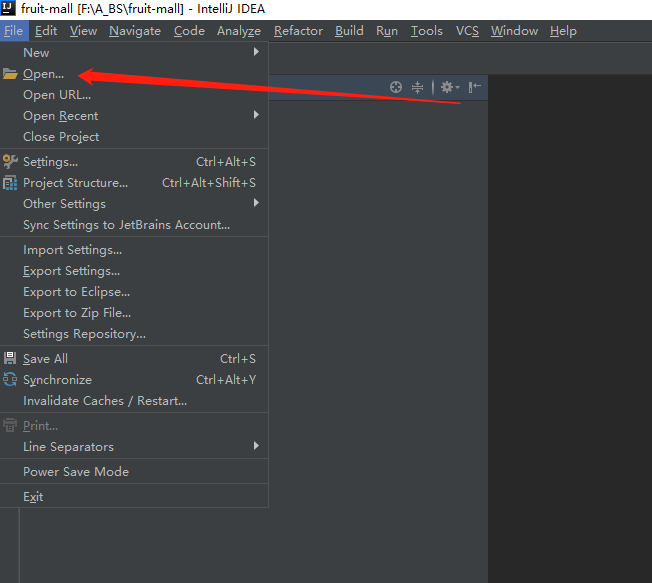Open Settings... from the File menu

pos(134,162)
